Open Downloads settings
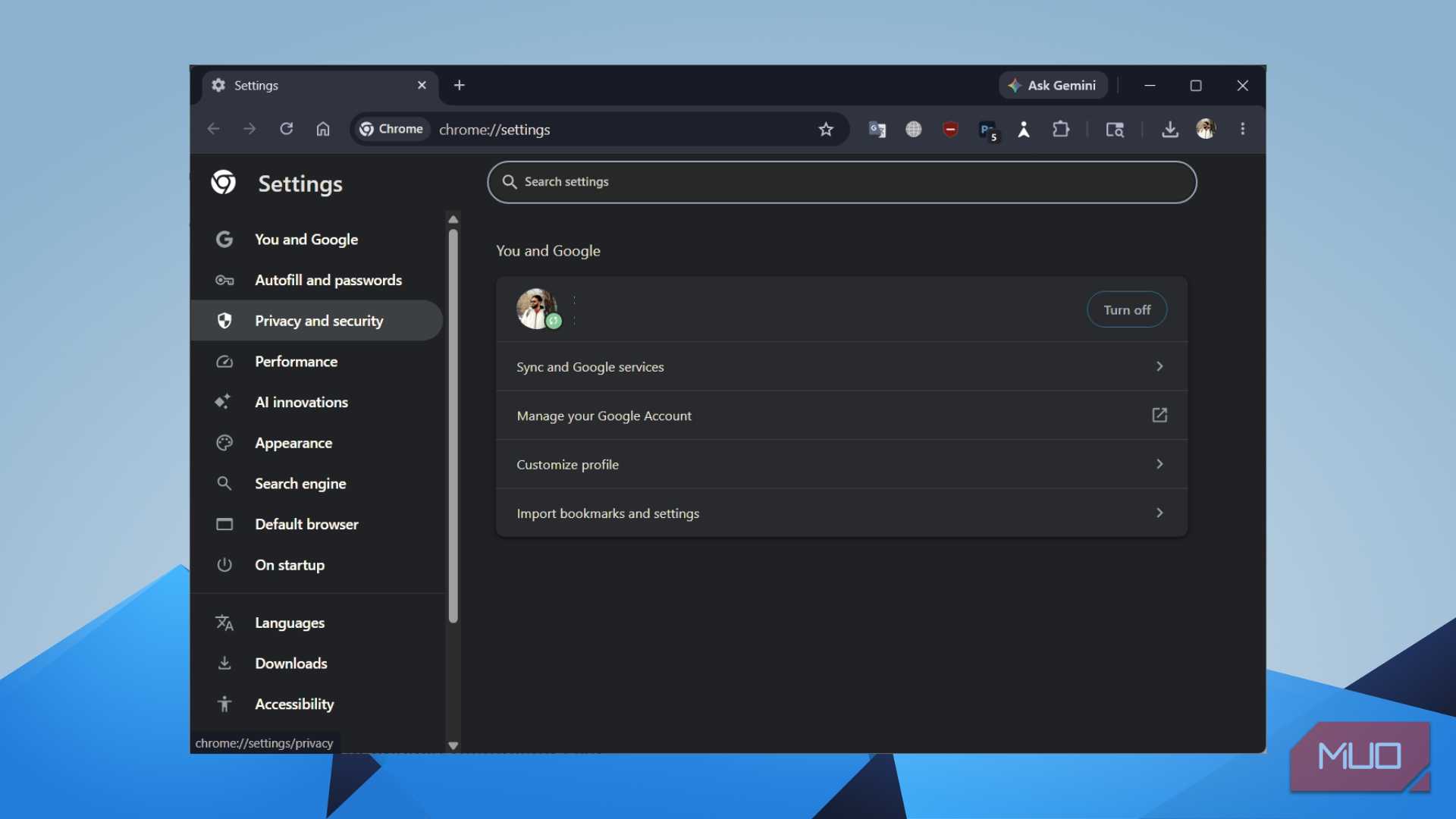Viewport: 1456px width, 819px height. (317, 664)
